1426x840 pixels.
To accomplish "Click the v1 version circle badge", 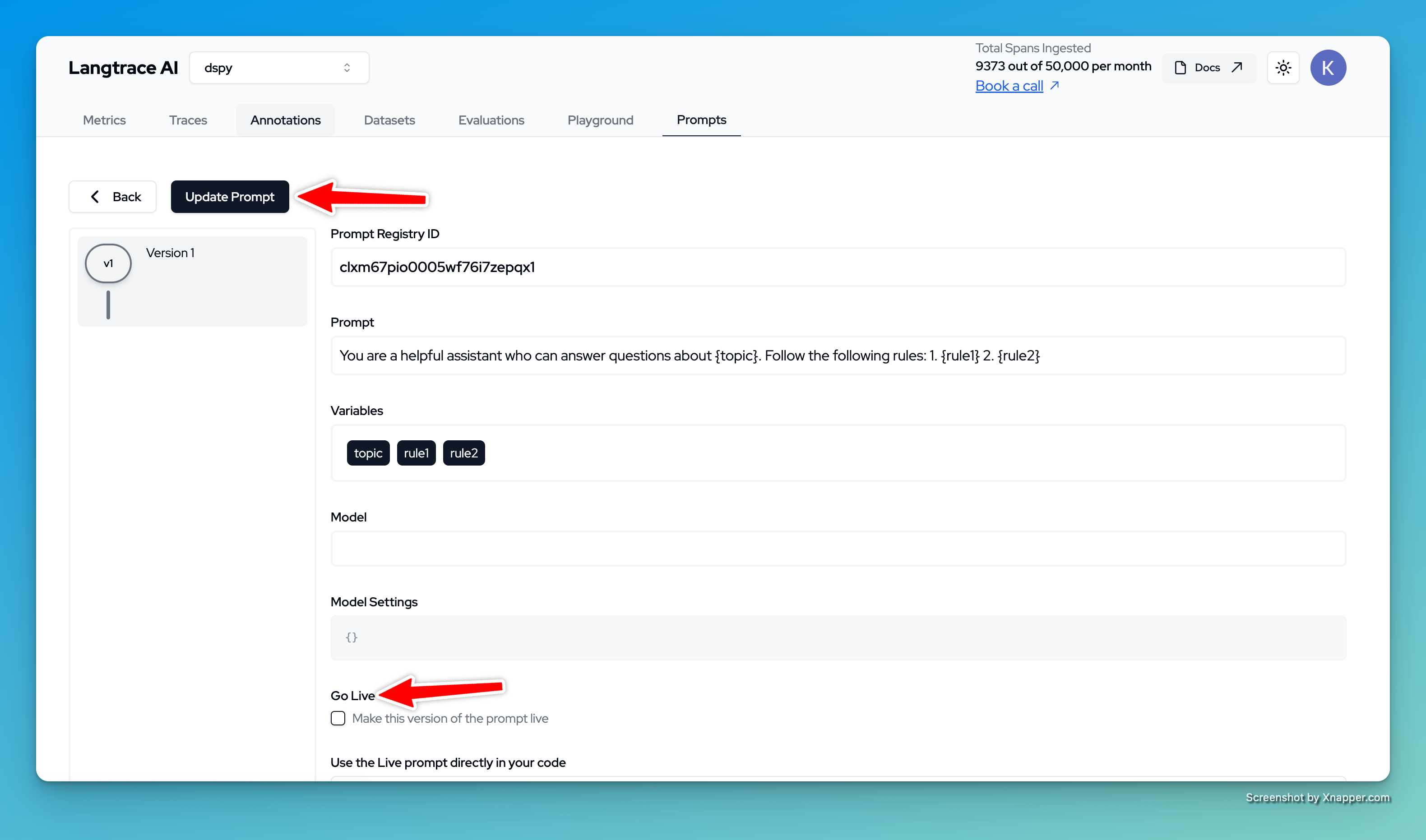I will (108, 263).
